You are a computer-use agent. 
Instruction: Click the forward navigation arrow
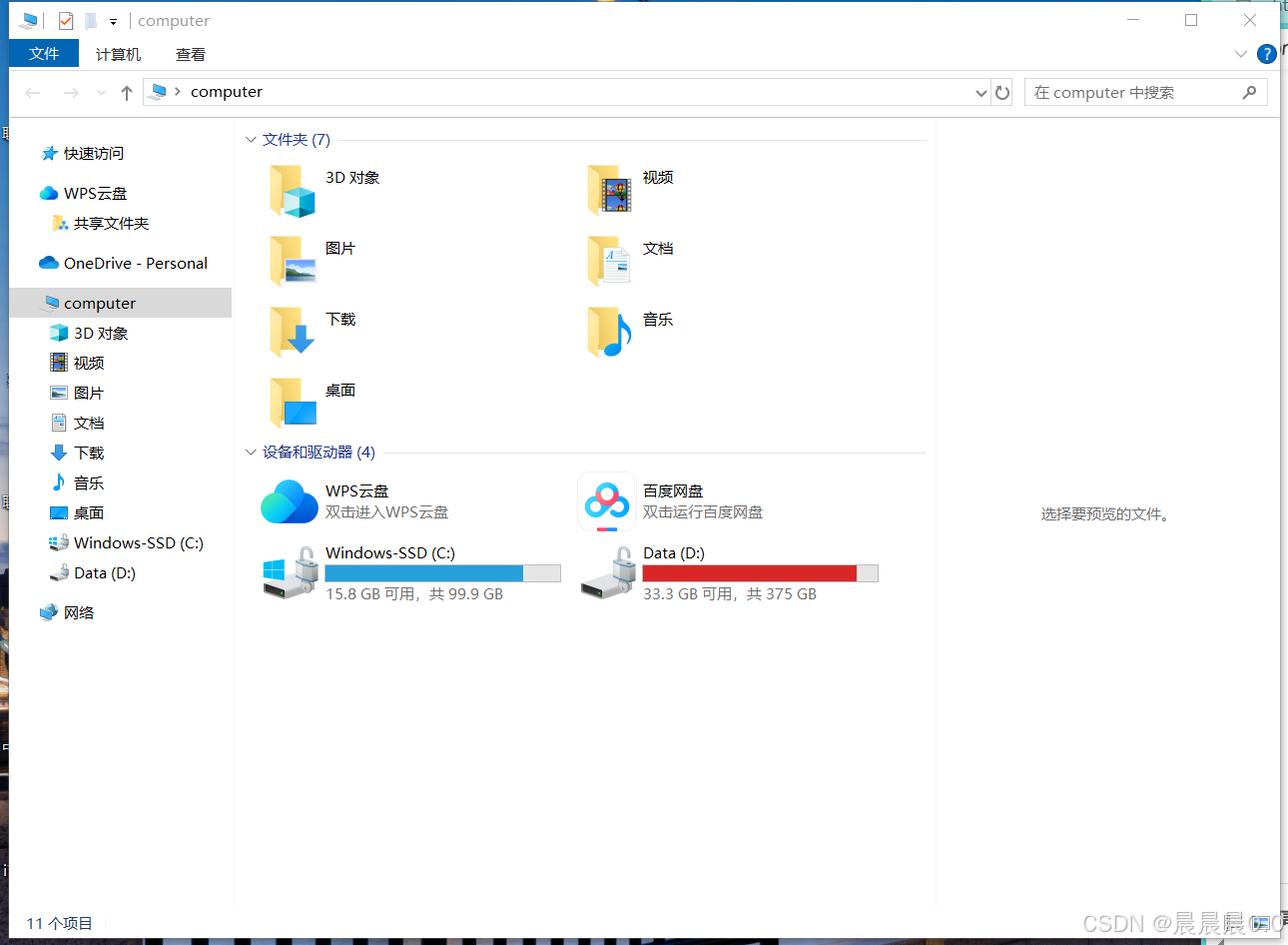pos(71,93)
